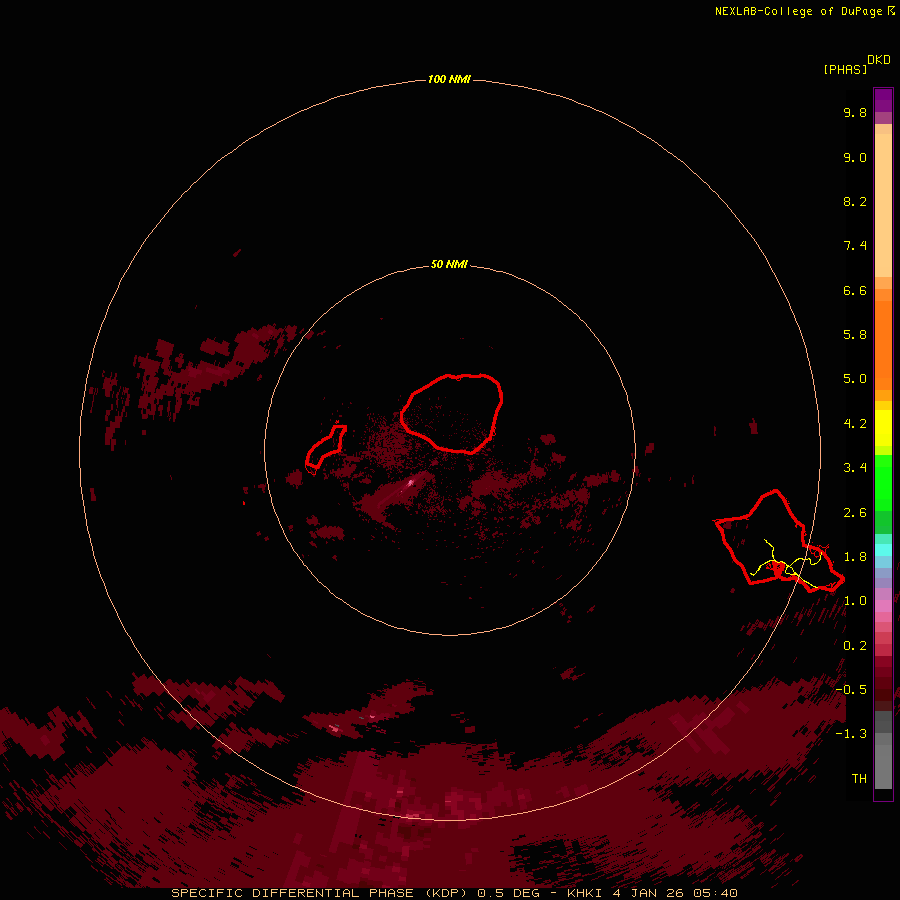Viewport: 900px width, 900px height.
Task: Click the 05:40 timestamp
Action: [715, 893]
